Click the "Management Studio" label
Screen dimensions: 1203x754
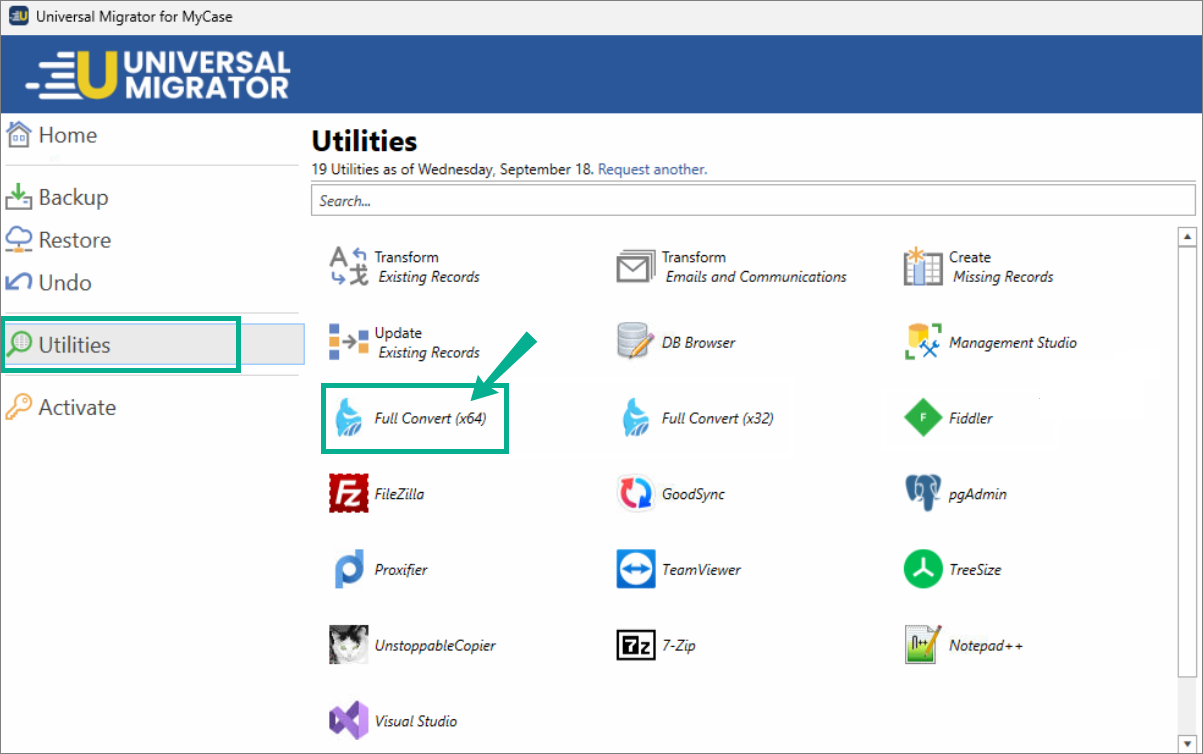[1013, 343]
